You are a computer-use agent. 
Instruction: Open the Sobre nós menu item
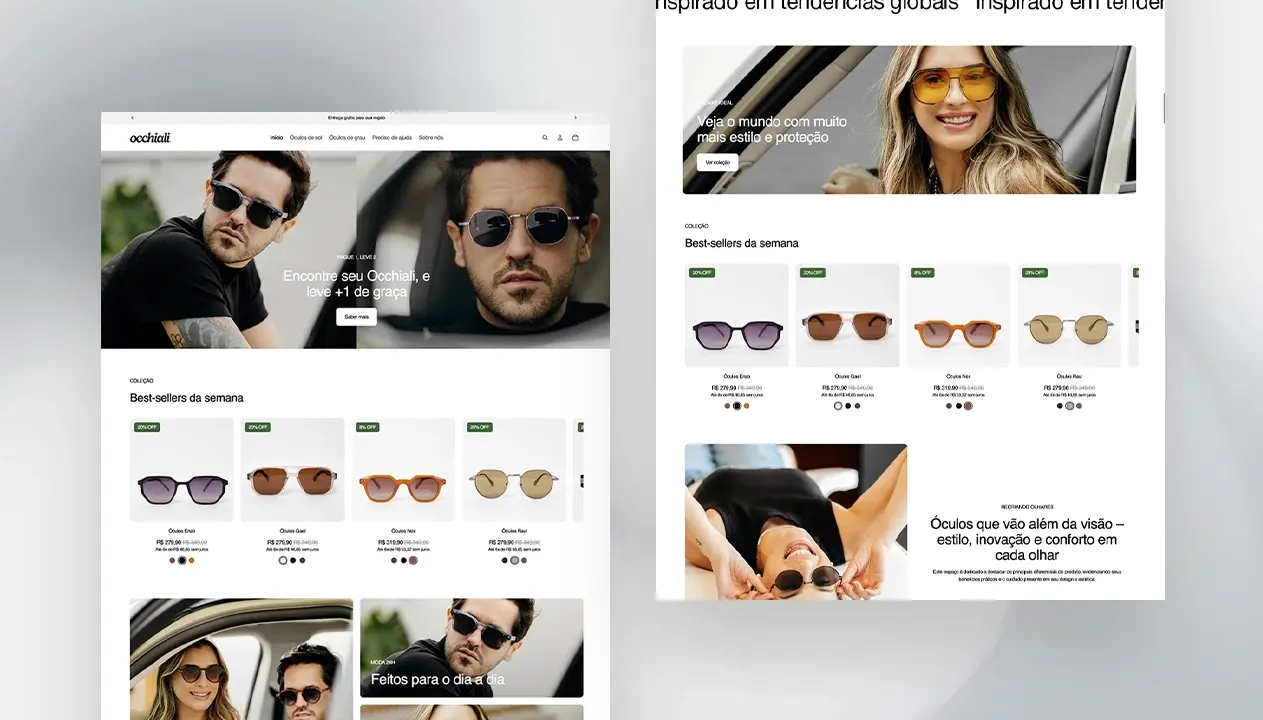(431, 137)
